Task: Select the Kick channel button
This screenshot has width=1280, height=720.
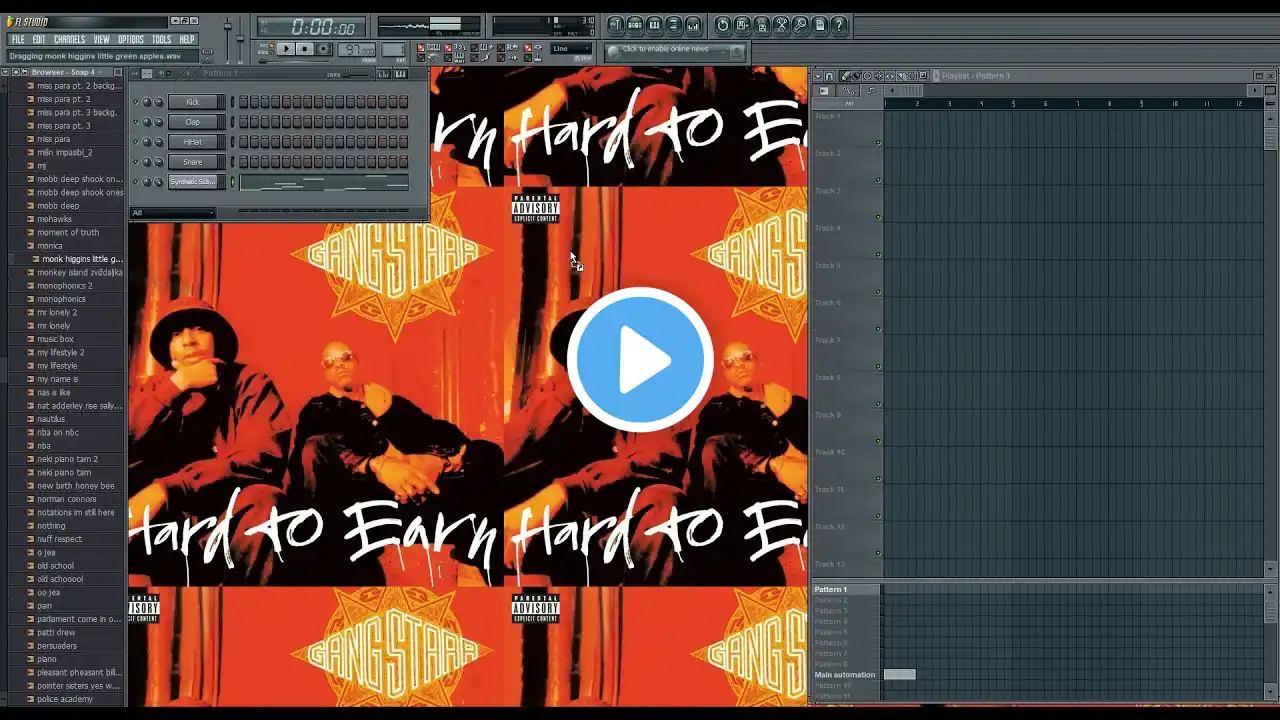Action: coord(193,102)
